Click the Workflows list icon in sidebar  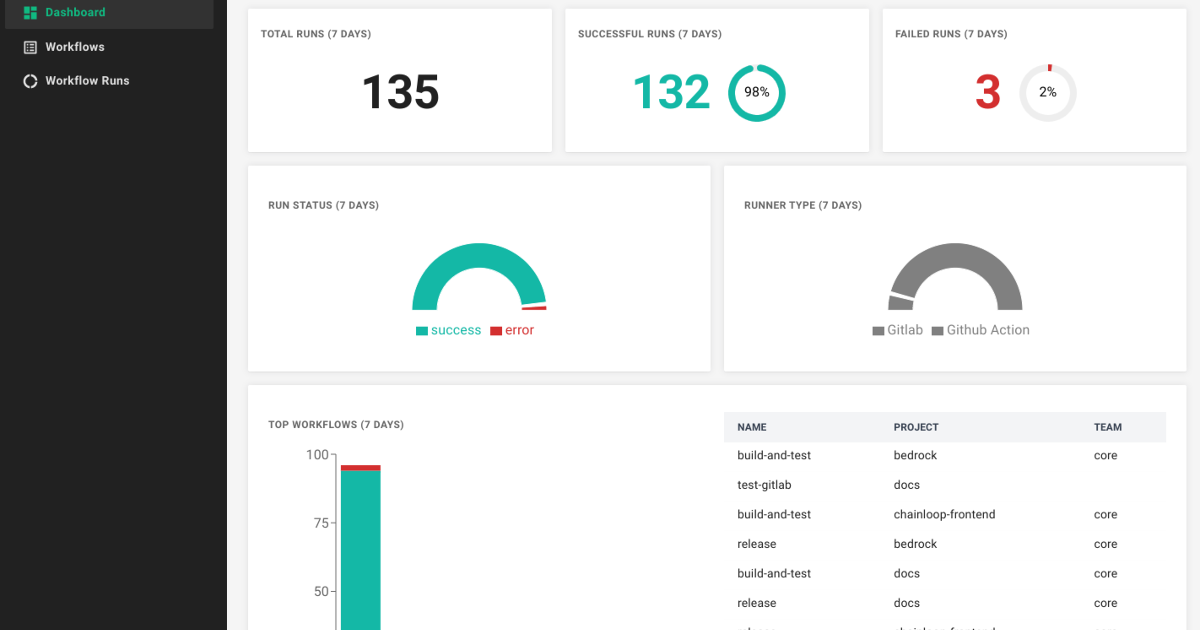[30, 47]
